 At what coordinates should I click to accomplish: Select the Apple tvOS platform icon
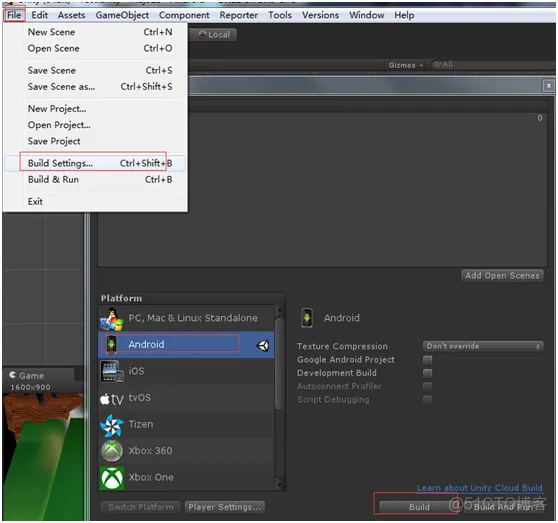(112, 399)
